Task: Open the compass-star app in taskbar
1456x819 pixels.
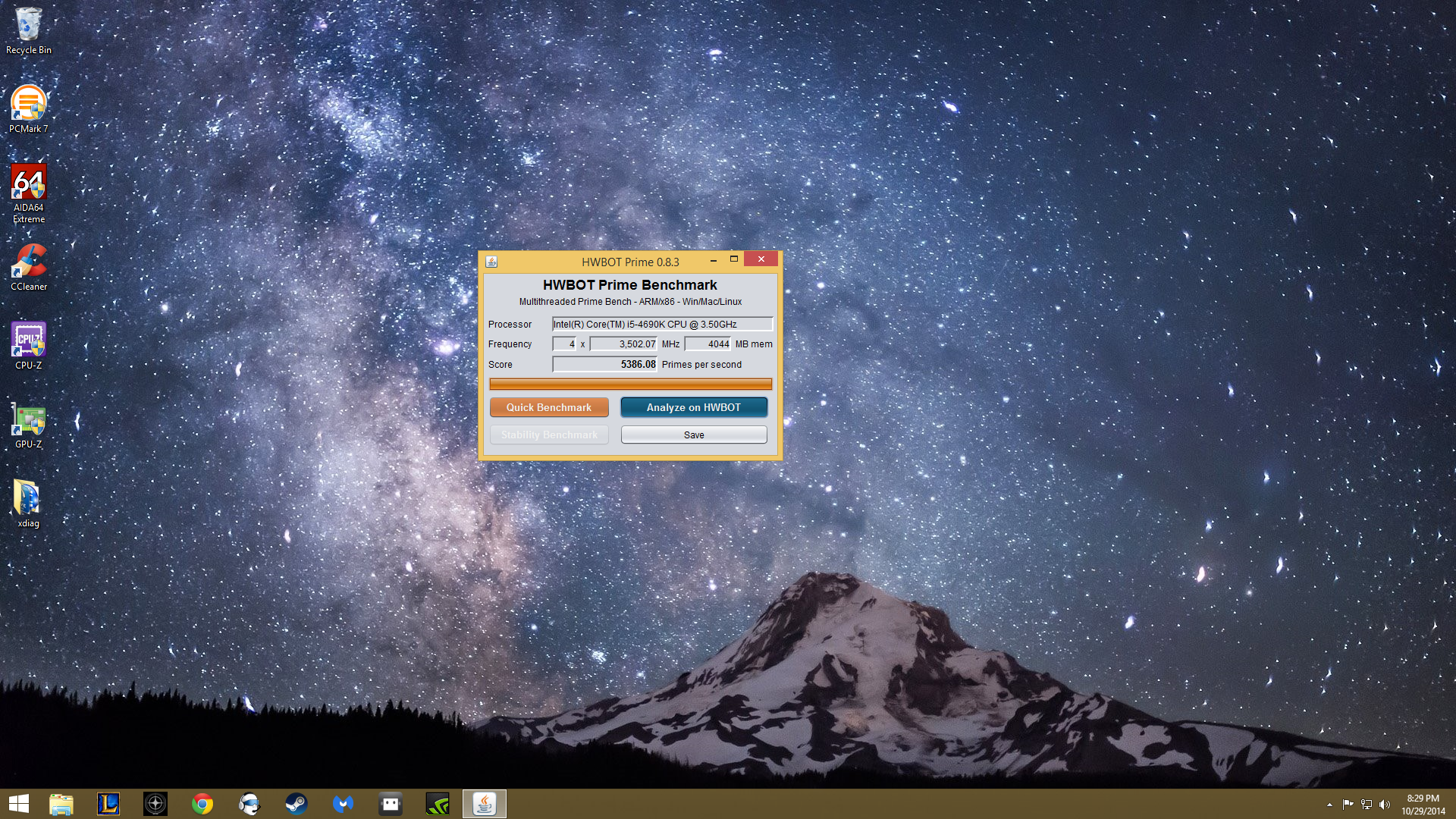Action: pyautogui.click(x=155, y=804)
